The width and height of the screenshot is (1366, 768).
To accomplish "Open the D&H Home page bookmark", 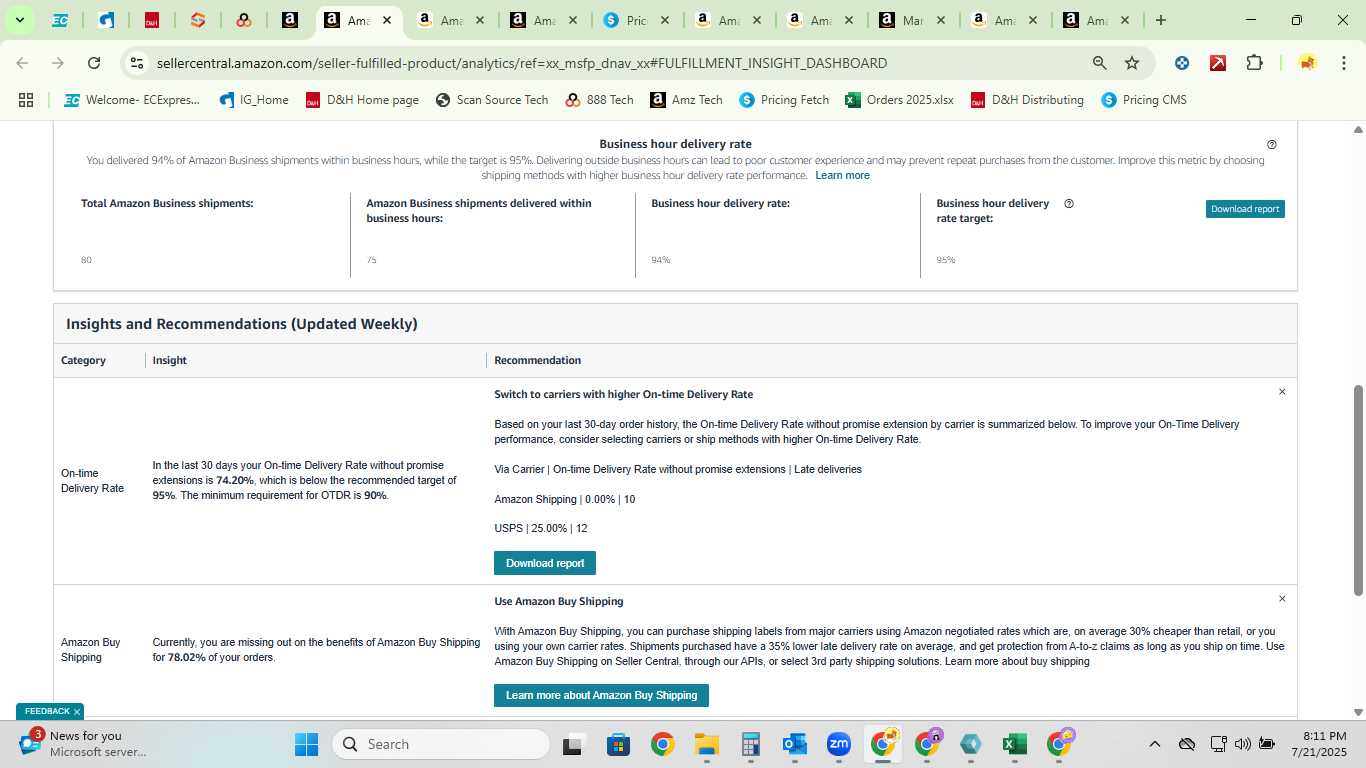I will (x=362, y=100).
